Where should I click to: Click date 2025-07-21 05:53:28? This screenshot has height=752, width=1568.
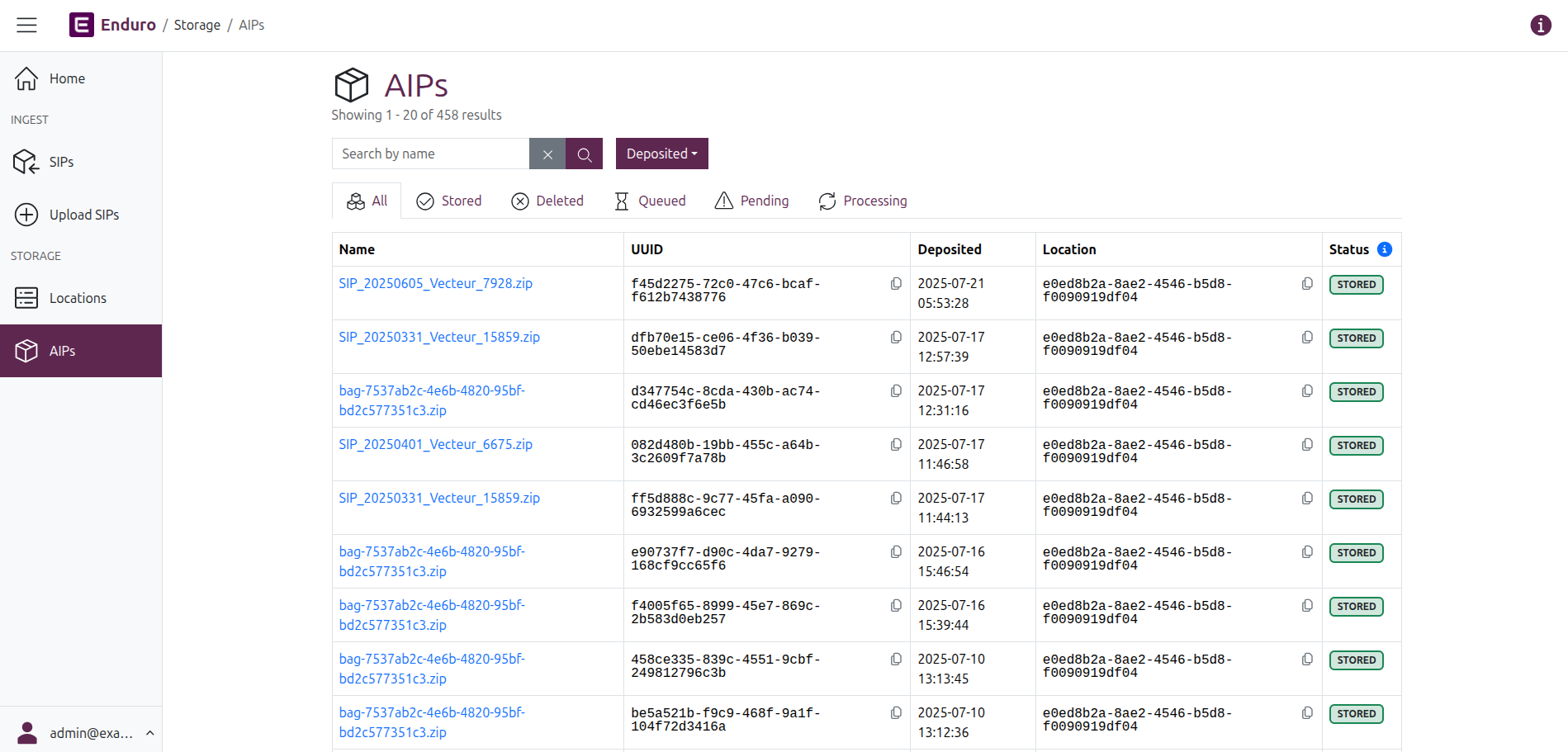pyautogui.click(x=951, y=293)
